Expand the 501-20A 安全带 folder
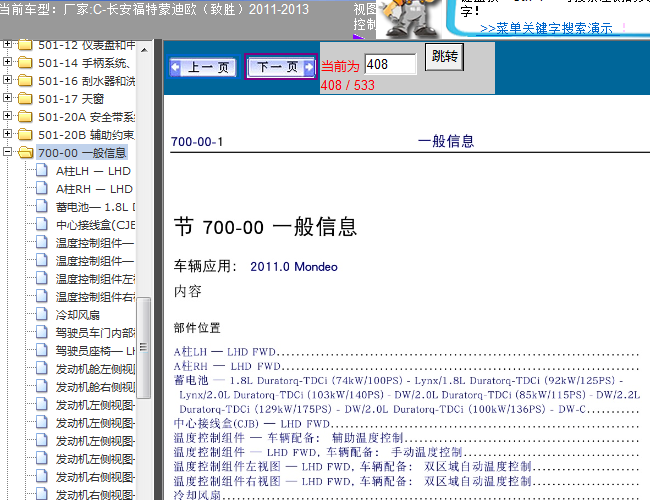 pyautogui.click(x=7, y=116)
